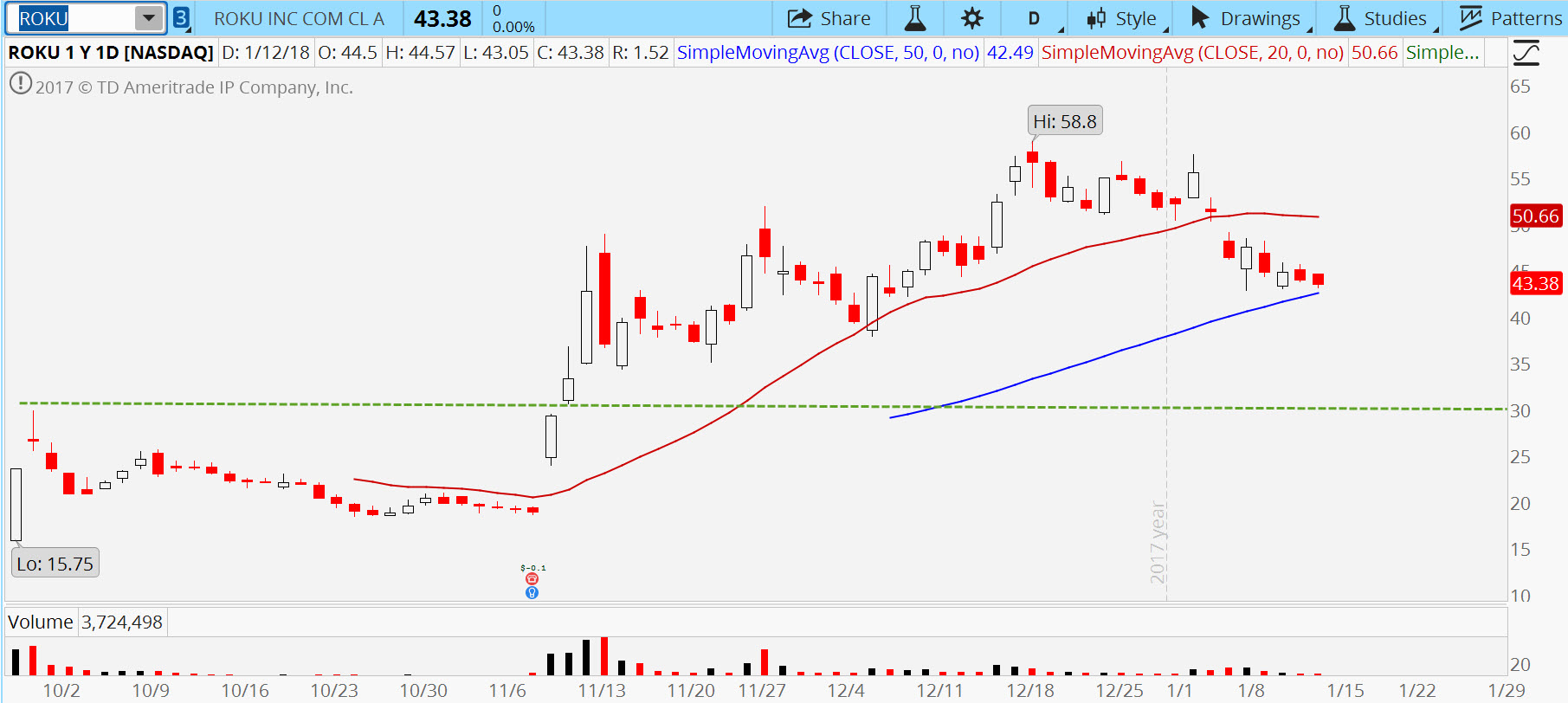The image size is (1568, 703).
Task: Select the red SimpleMovingAvg 20 study label
Action: 1192,53
